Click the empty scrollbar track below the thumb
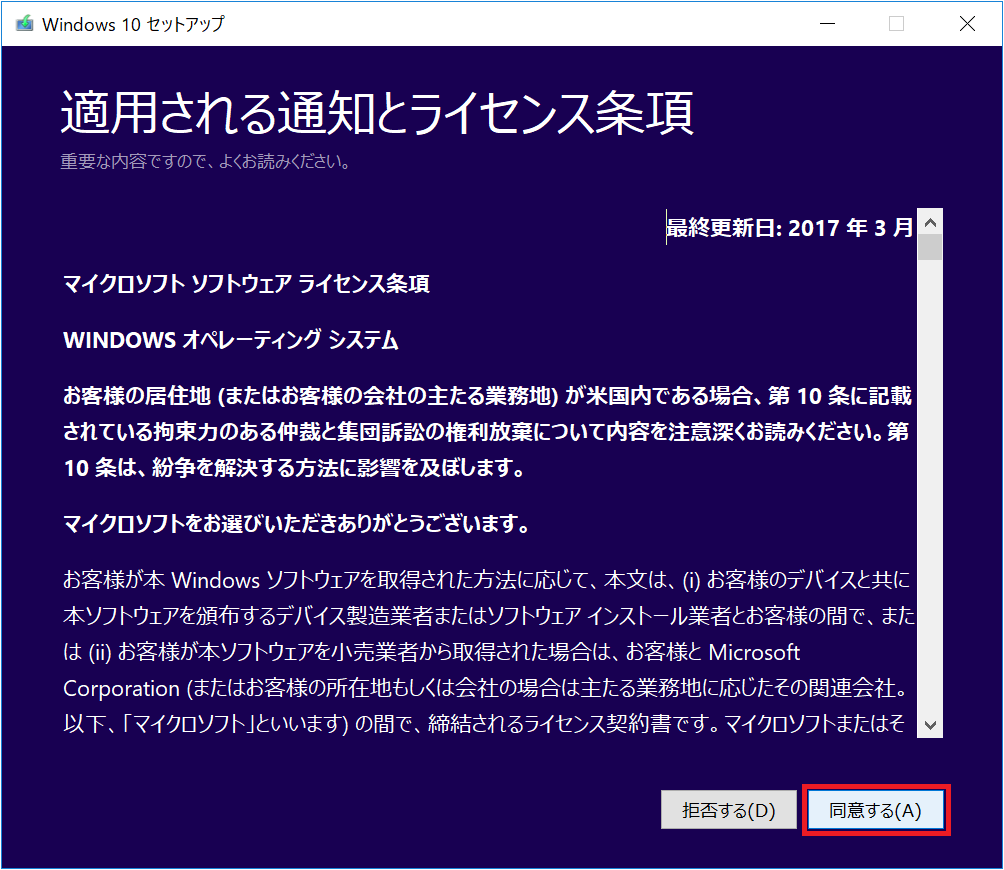 click(930, 500)
